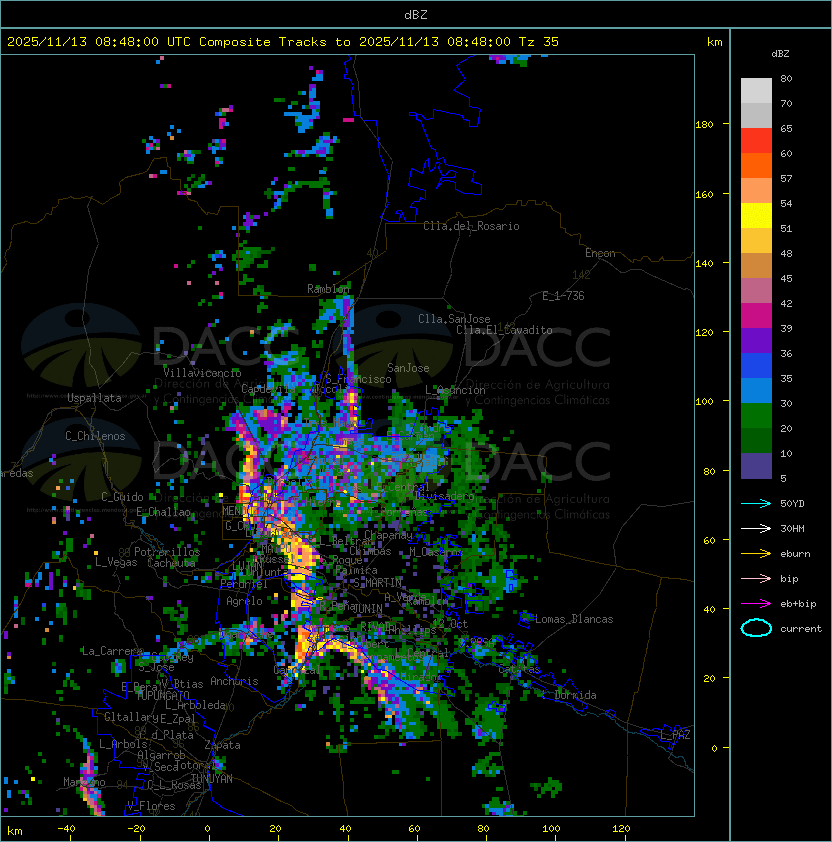Screen dimensions: 832x842
Task: Select the magenta swatch below 42
Action: coord(756,316)
